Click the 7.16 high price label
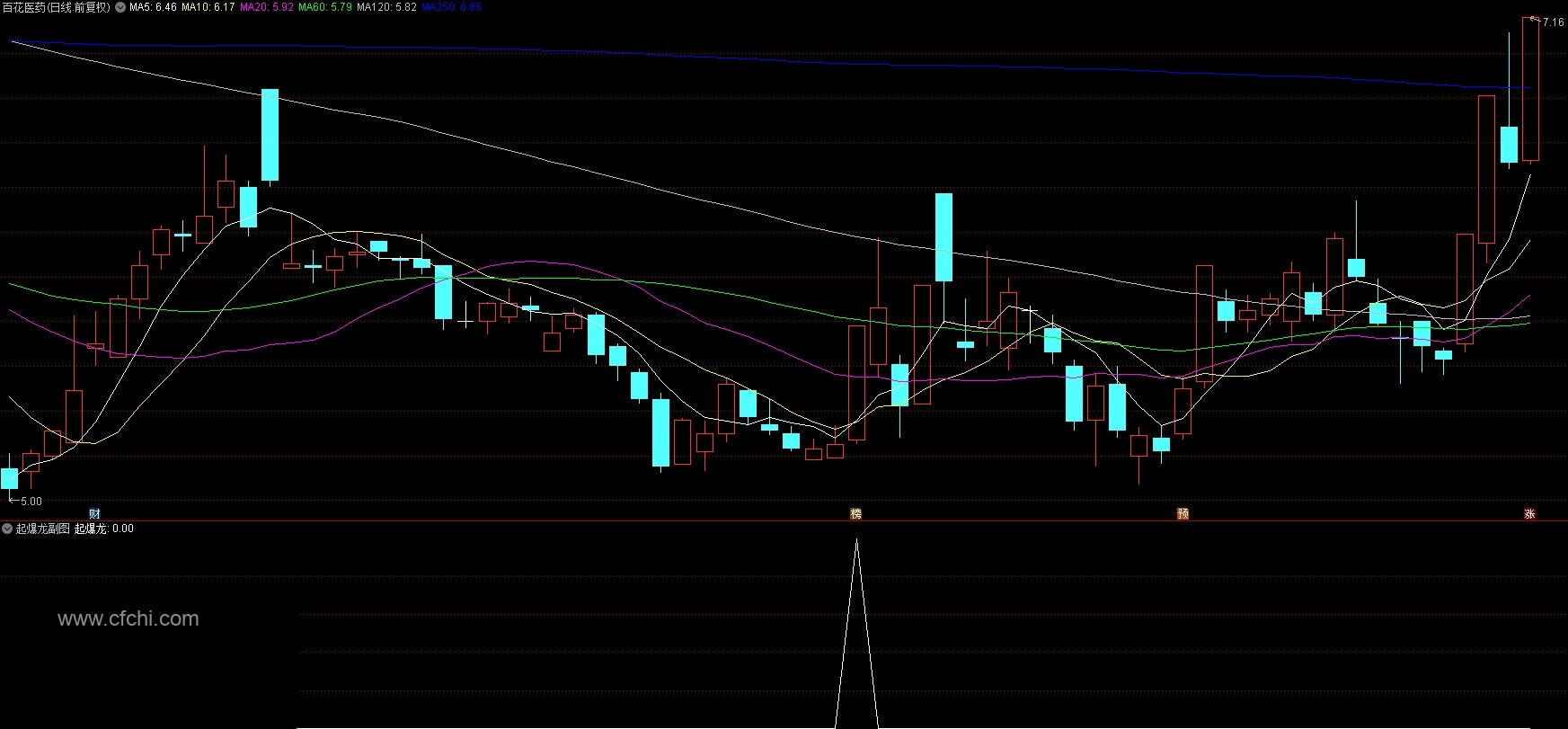Image resolution: width=1568 pixels, height=729 pixels. click(1553, 22)
